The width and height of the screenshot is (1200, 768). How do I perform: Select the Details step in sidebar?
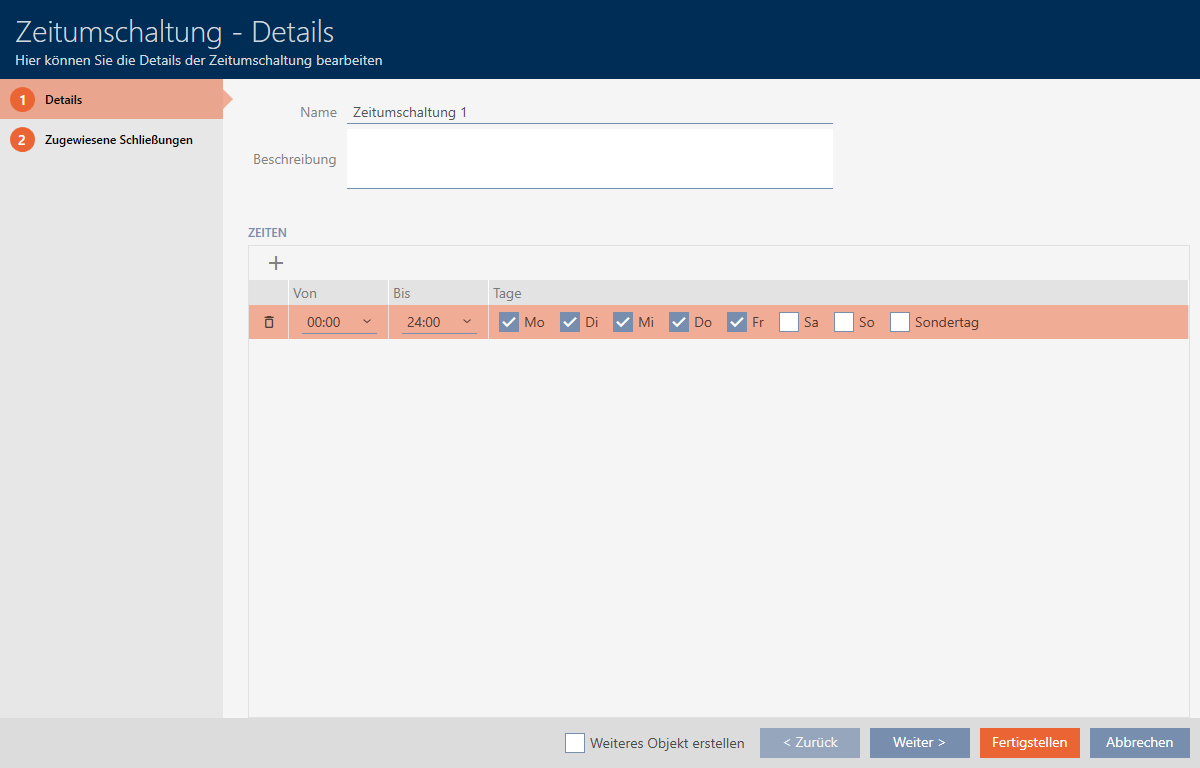63,100
